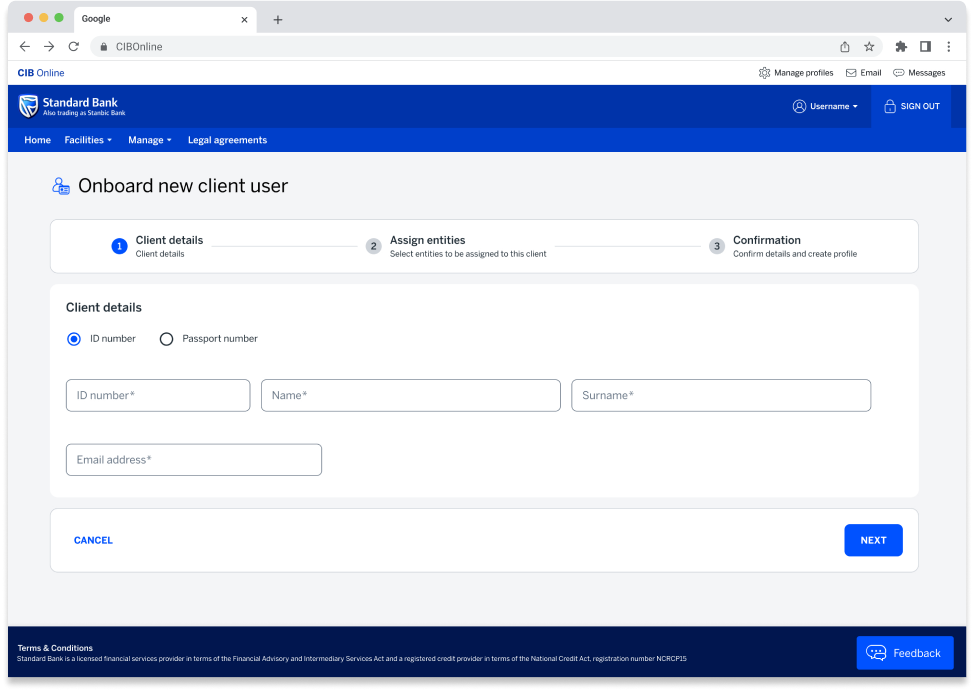Bookmark page using star icon

869,47
